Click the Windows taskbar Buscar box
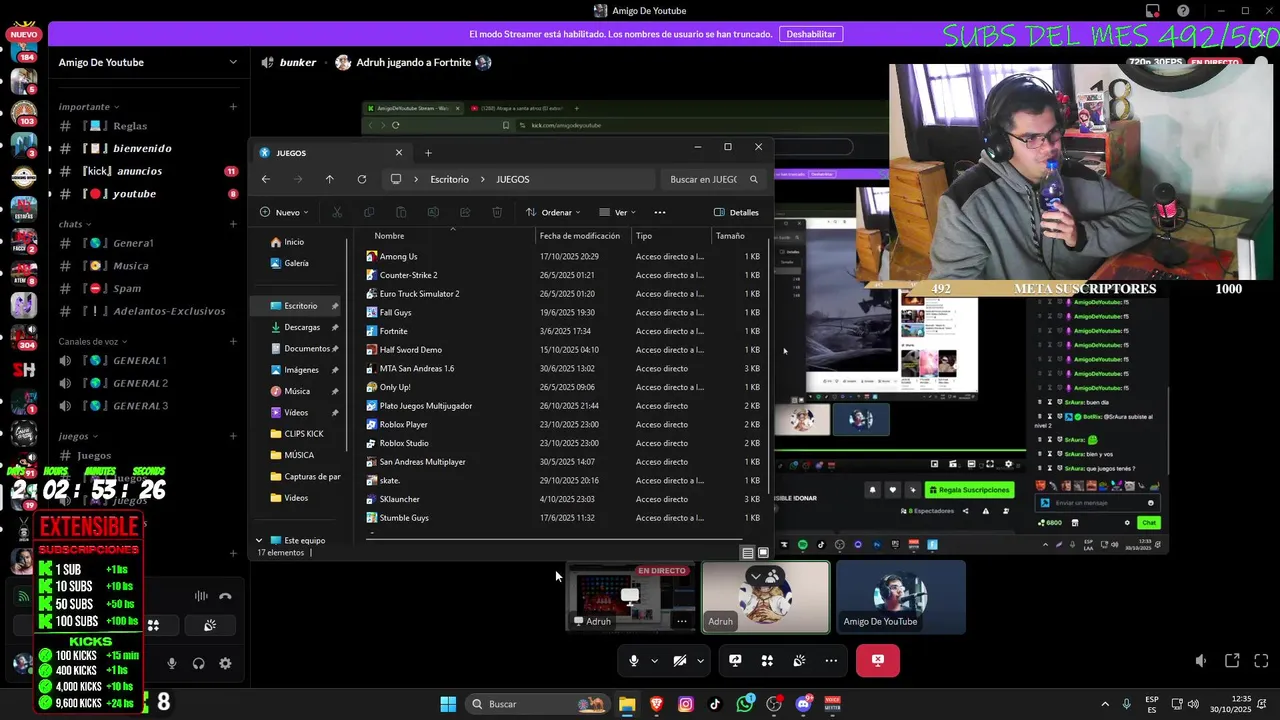Image resolution: width=1280 pixels, height=720 pixels. (x=536, y=704)
